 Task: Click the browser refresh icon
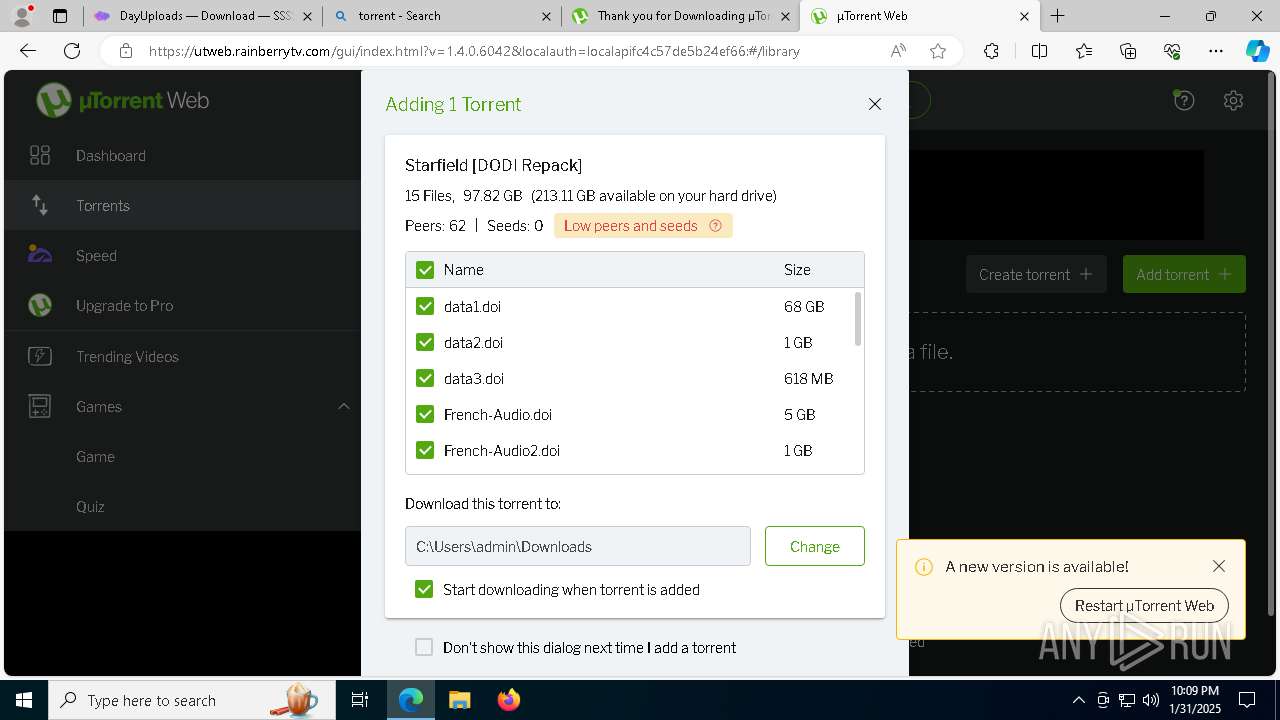pyautogui.click(x=72, y=51)
